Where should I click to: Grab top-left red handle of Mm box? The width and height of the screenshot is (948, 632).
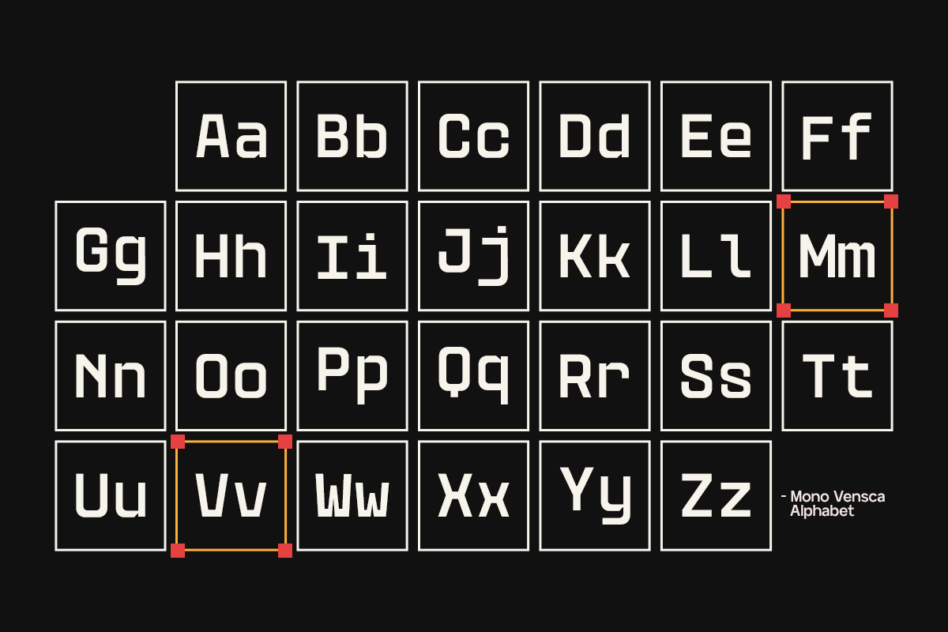click(784, 201)
